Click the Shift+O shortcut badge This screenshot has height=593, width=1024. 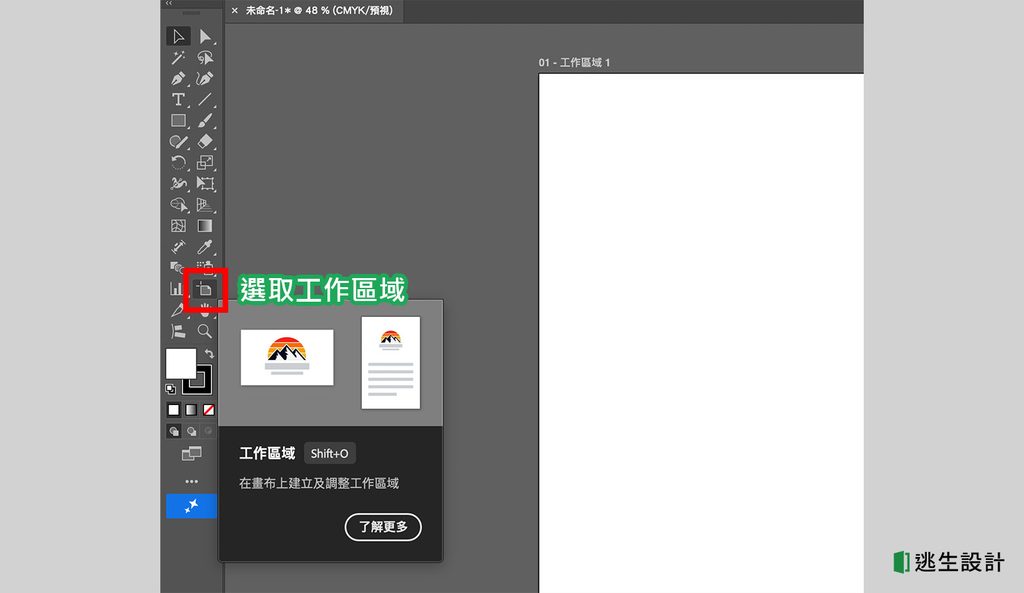[x=330, y=453]
